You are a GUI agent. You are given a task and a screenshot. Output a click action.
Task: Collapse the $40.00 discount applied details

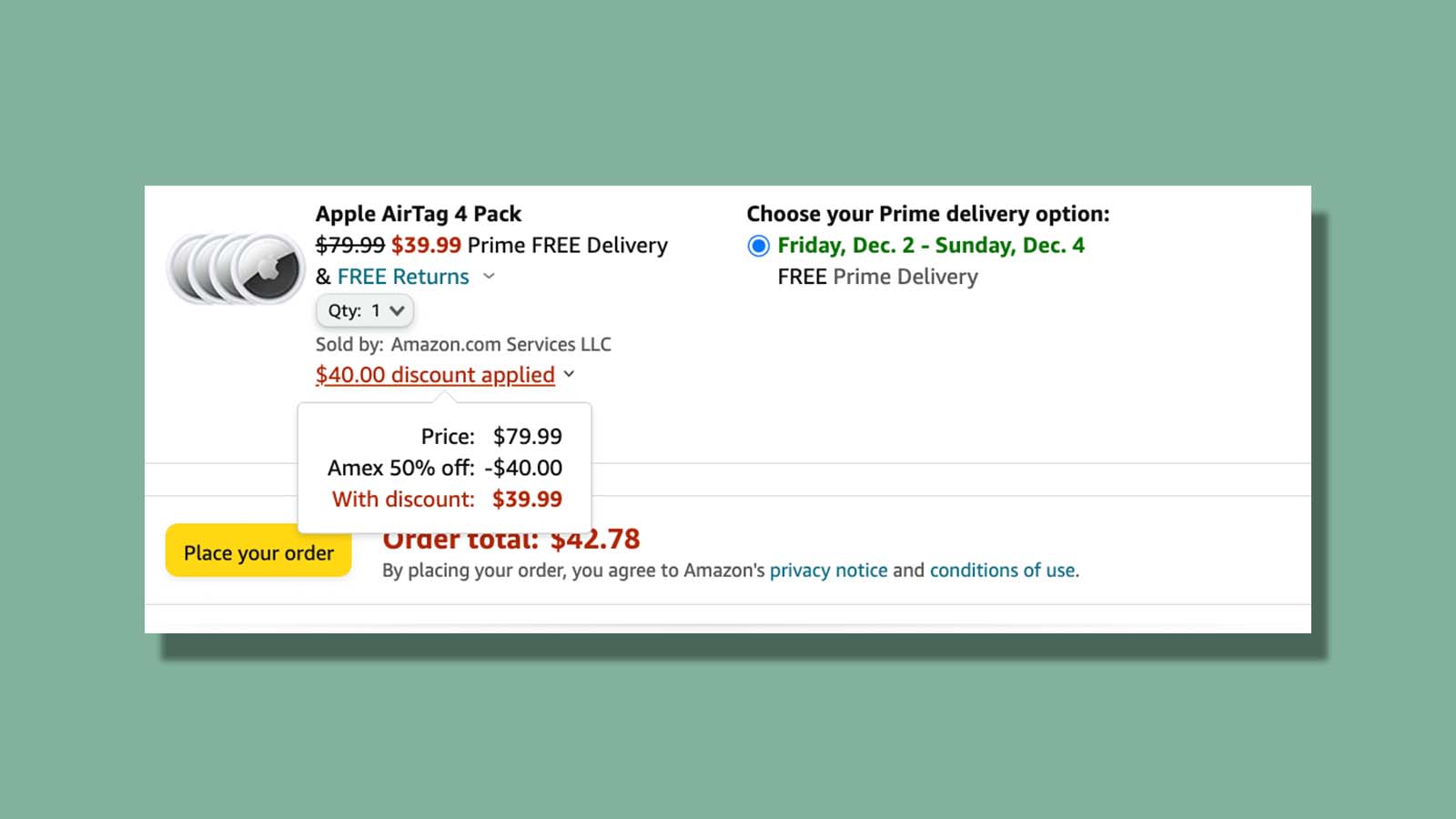click(x=570, y=374)
